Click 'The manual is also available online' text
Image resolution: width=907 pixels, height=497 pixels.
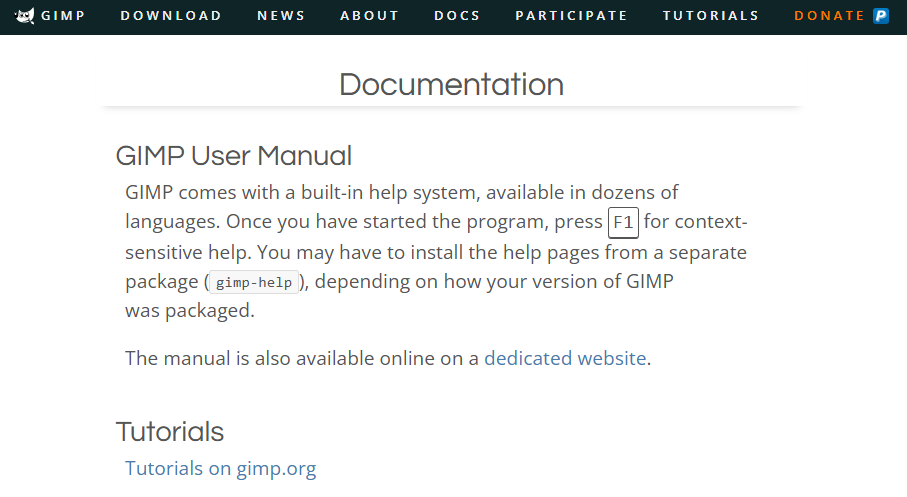pos(280,358)
